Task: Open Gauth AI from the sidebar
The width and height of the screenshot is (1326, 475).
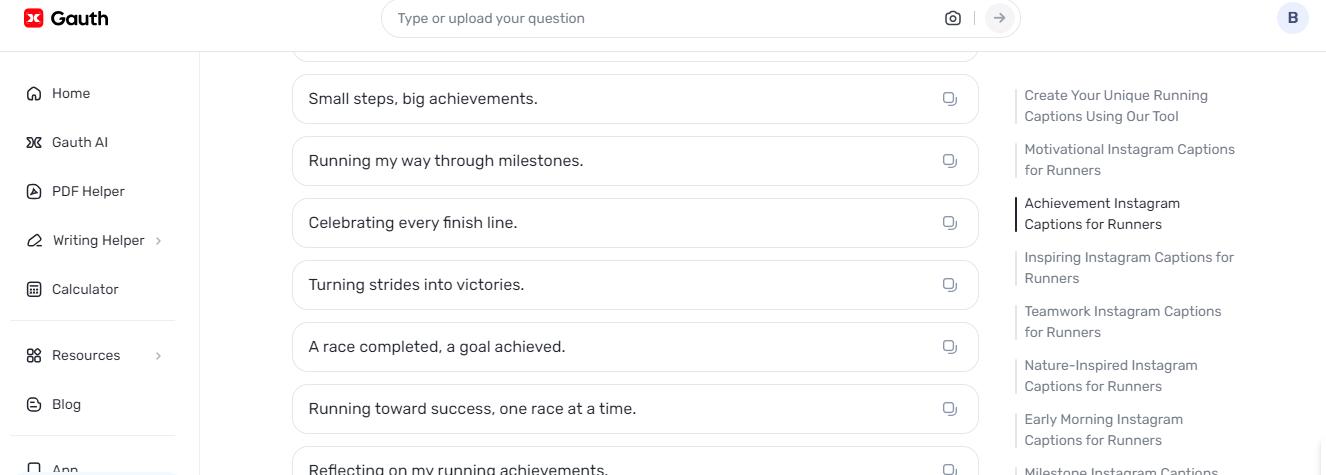Action: [79, 142]
